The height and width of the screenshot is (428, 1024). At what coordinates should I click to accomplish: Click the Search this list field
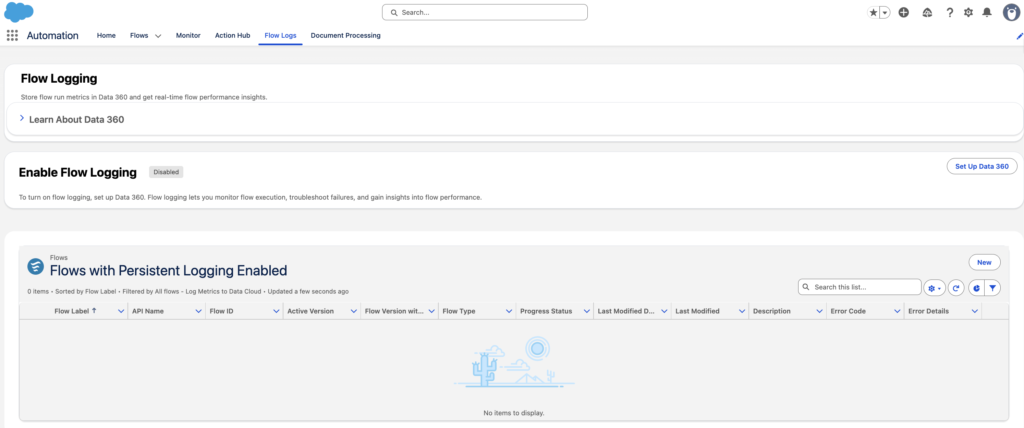[859, 287]
